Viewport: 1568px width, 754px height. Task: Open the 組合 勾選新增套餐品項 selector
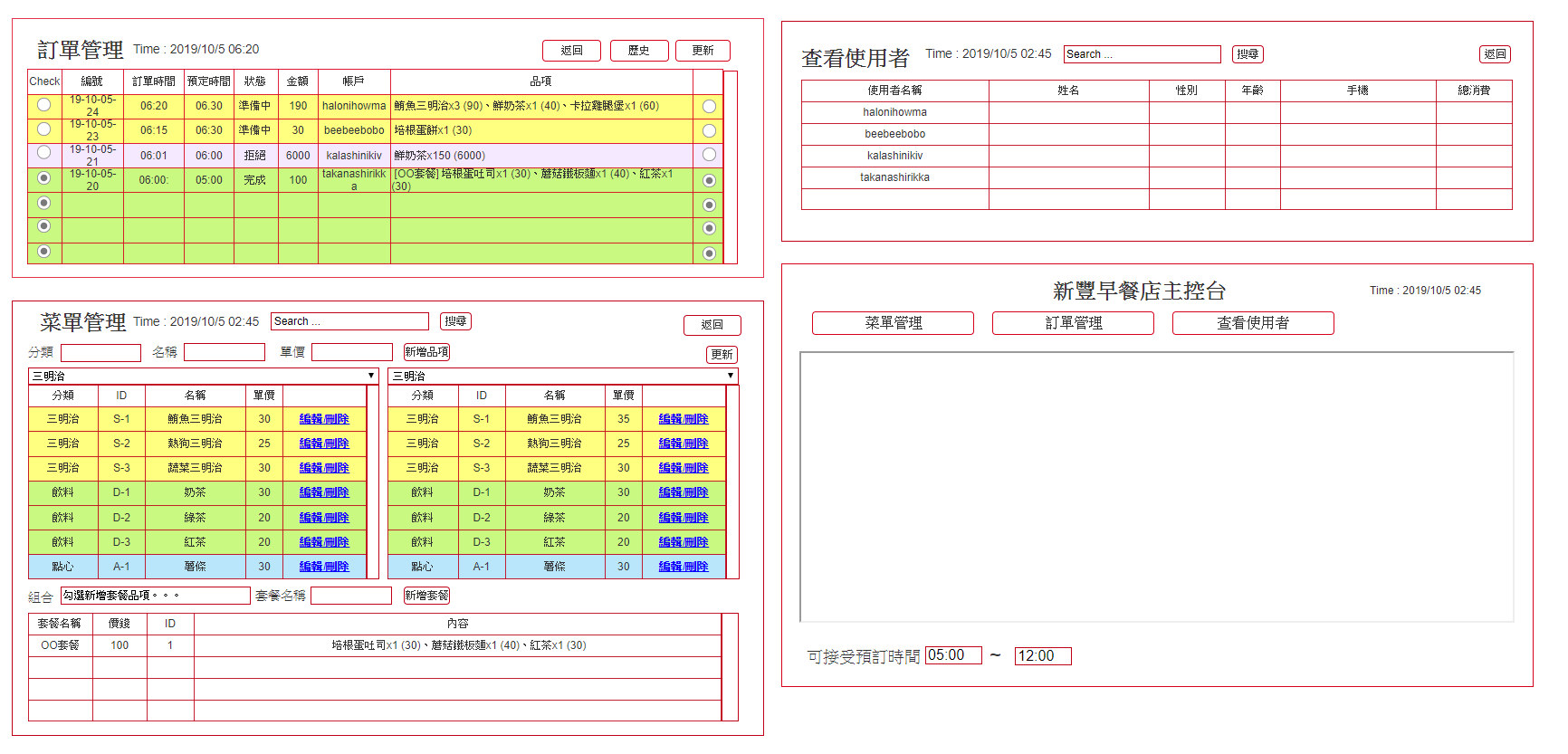155,596
